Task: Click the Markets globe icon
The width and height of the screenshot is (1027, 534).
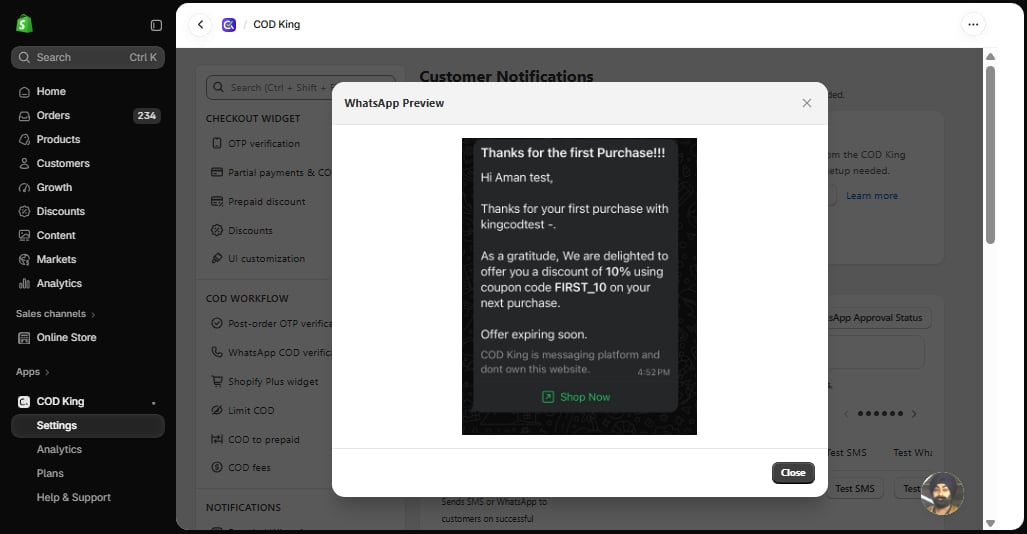Action: 24,260
